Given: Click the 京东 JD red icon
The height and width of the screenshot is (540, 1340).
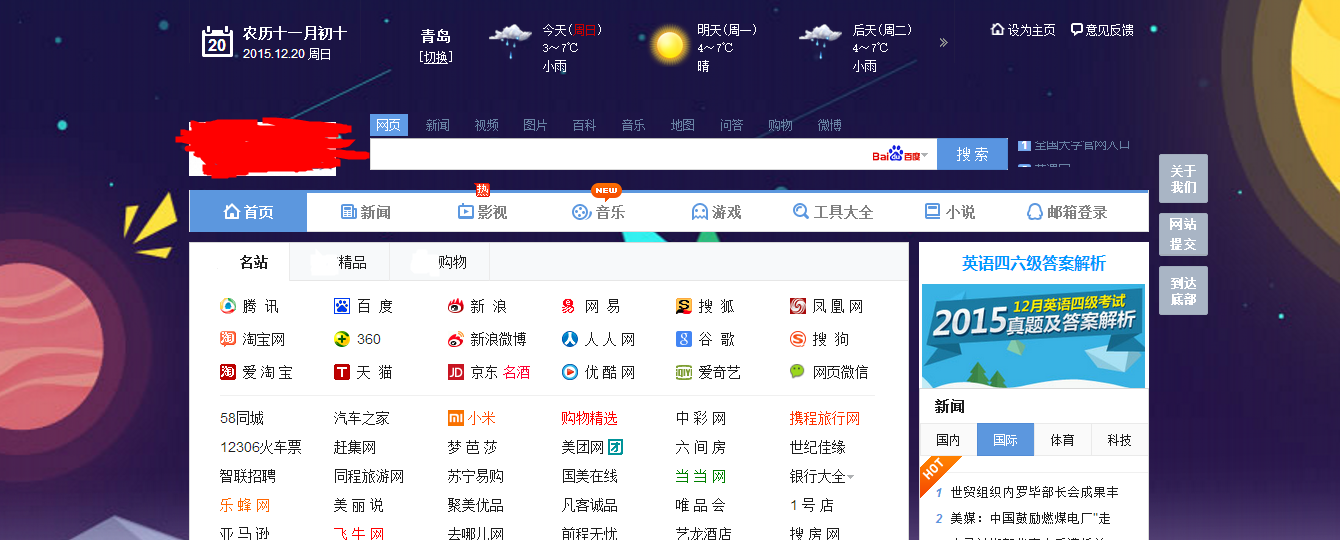Looking at the screenshot, I should (456, 372).
